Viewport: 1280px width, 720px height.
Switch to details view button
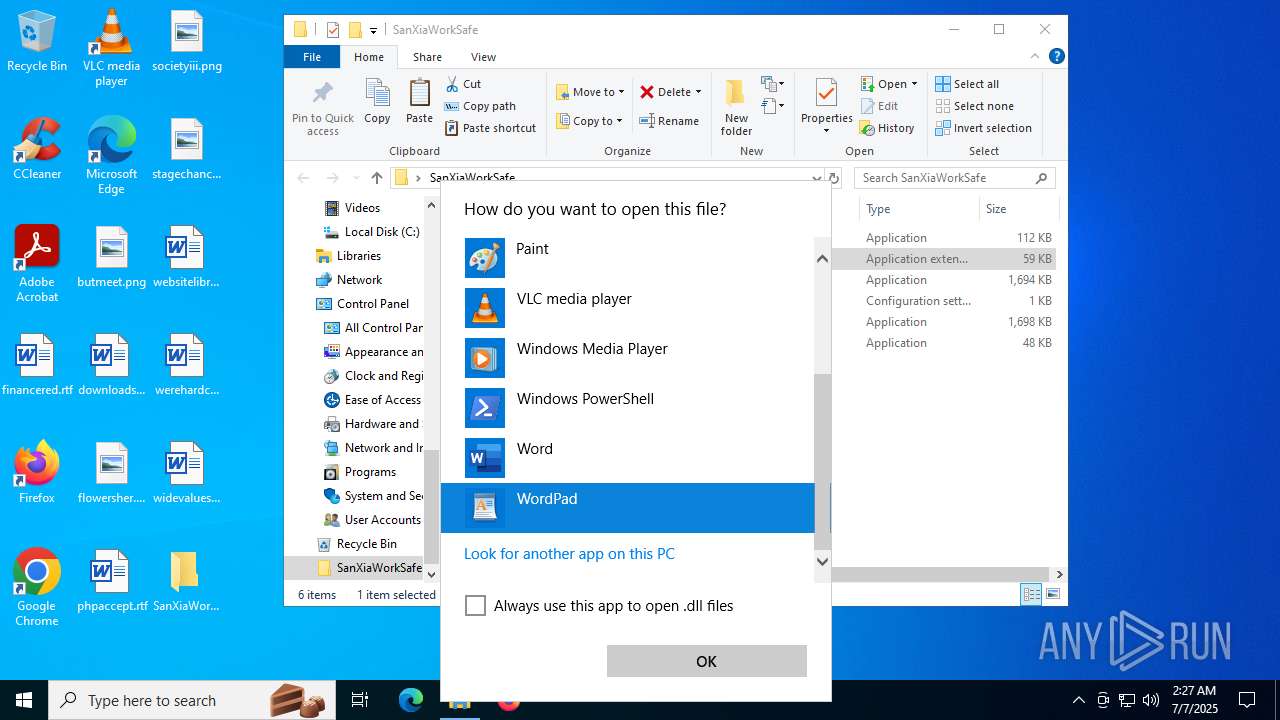point(1031,595)
